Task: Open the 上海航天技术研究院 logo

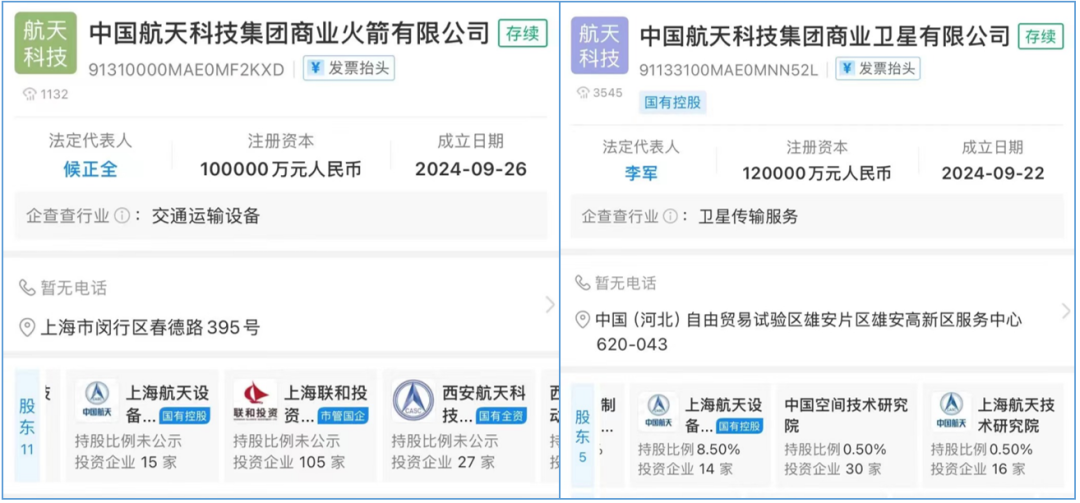Action: pyautogui.click(x=952, y=413)
